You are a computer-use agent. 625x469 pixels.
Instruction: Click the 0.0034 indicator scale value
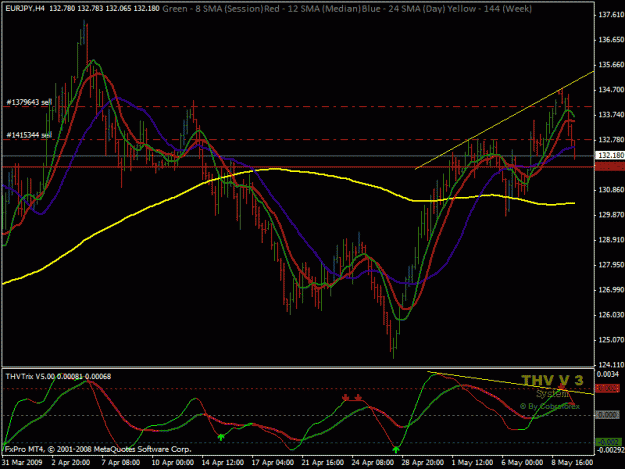point(608,374)
